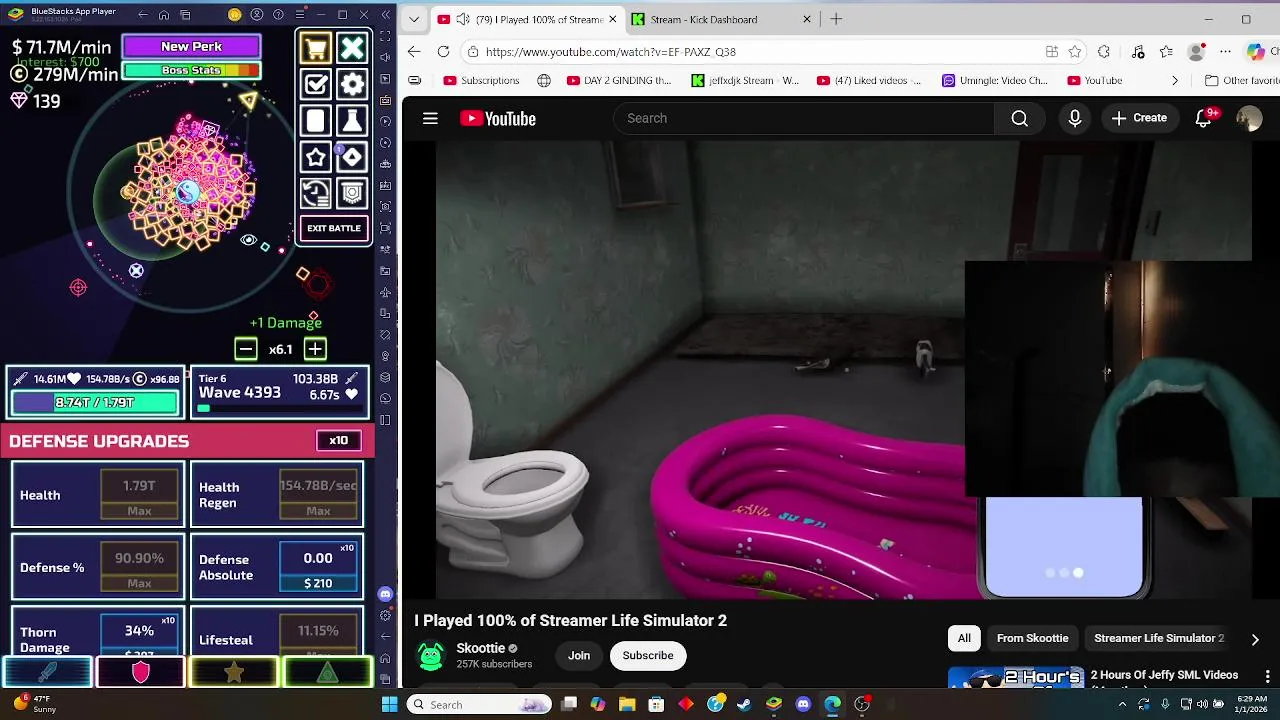Click the New Perk button
1280x720 pixels.
point(191,46)
